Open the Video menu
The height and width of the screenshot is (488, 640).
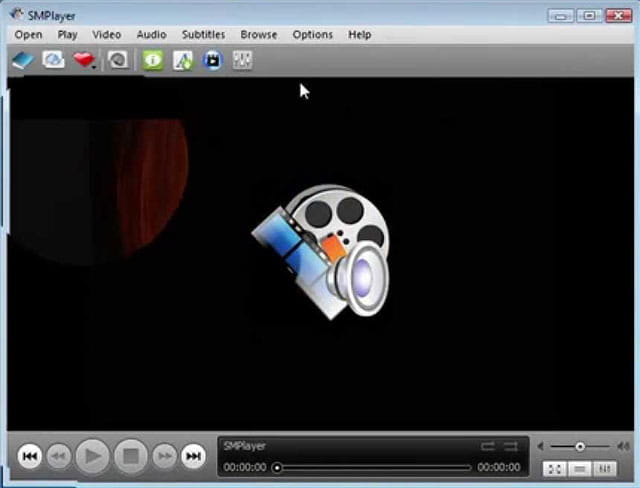[107, 34]
